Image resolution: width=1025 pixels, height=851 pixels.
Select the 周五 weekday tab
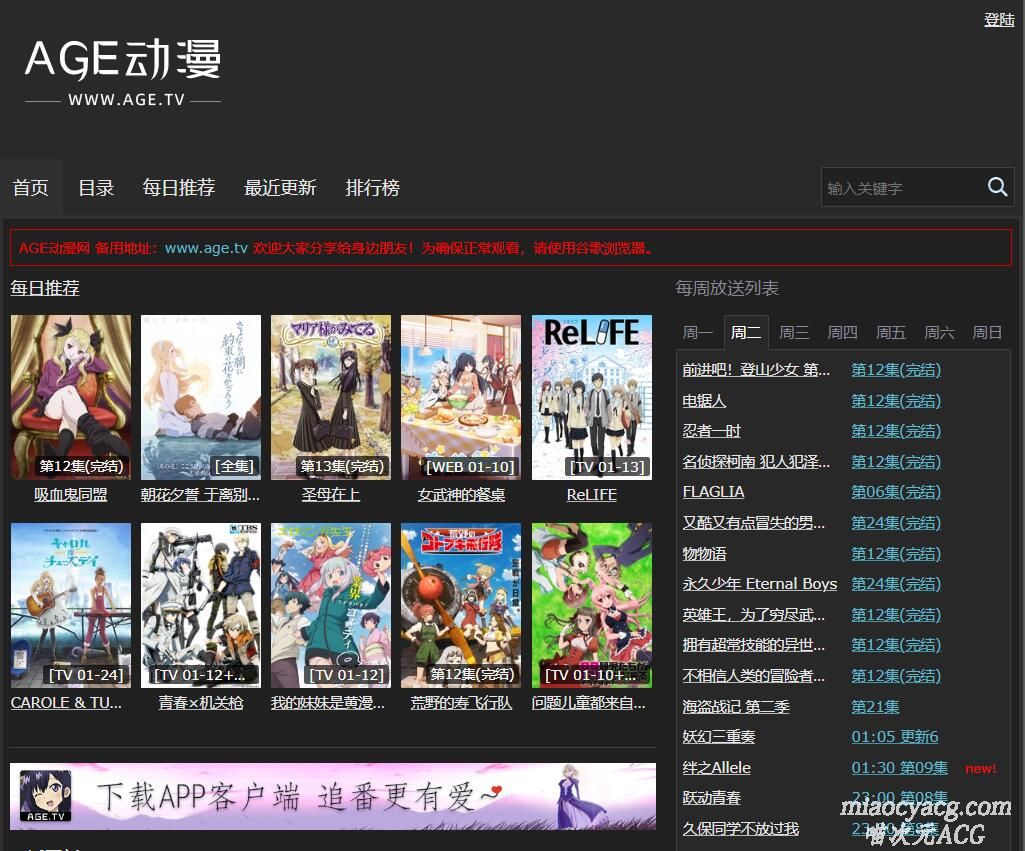891,333
